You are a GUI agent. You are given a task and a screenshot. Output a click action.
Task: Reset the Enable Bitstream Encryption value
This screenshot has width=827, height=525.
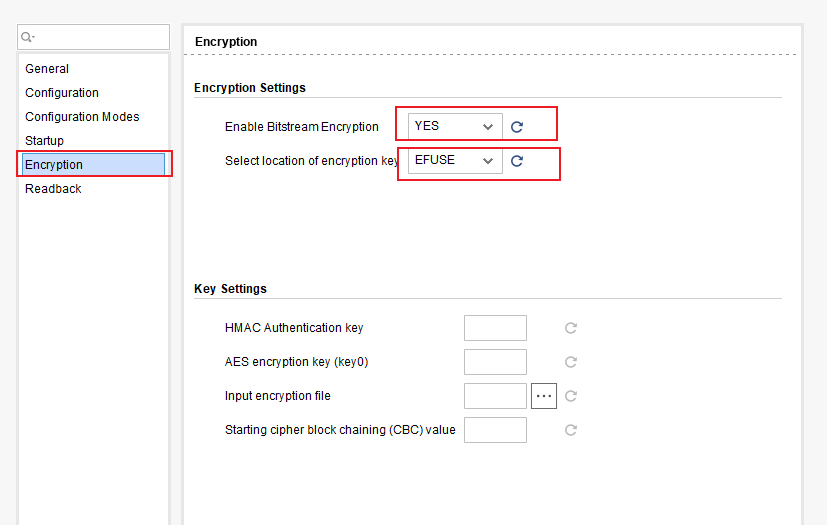tap(517, 127)
